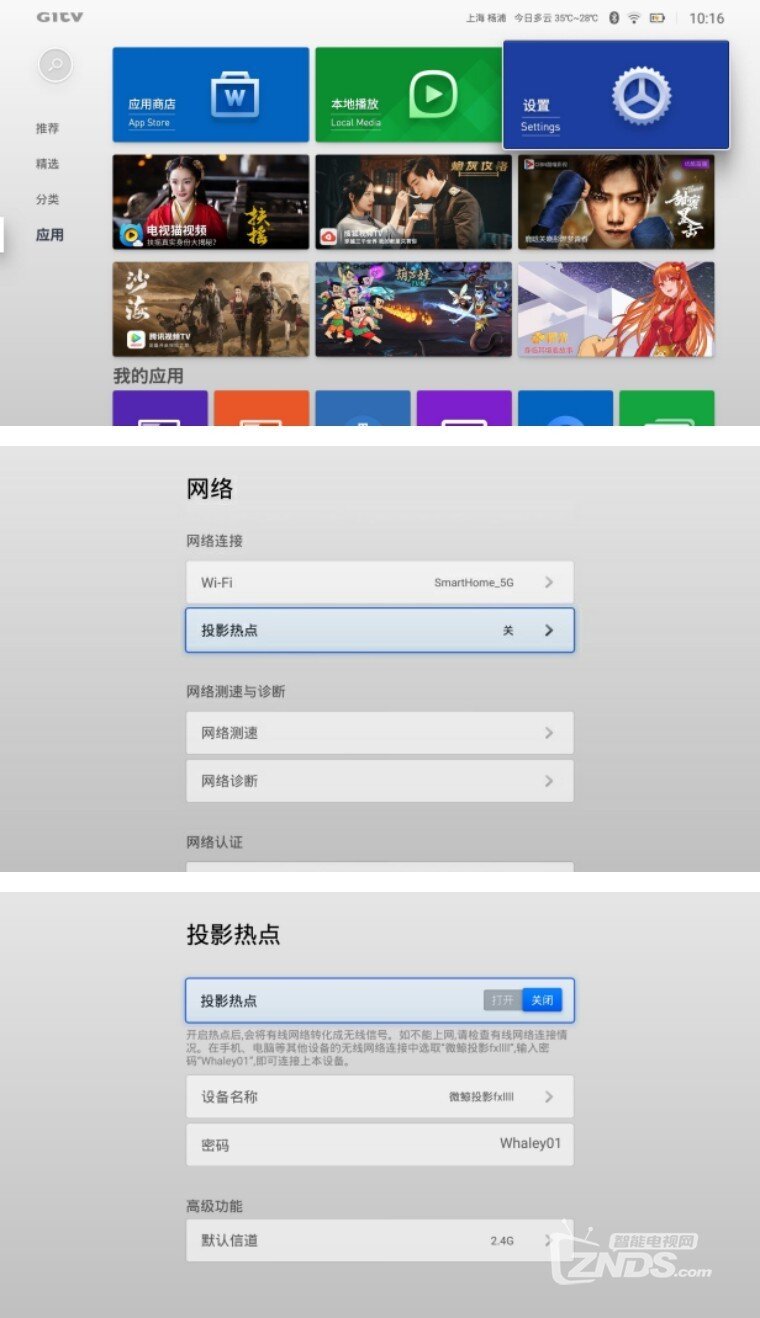760x1318 pixels.
Task: Click the 密码 Whaley01 field
Action: (380, 1144)
